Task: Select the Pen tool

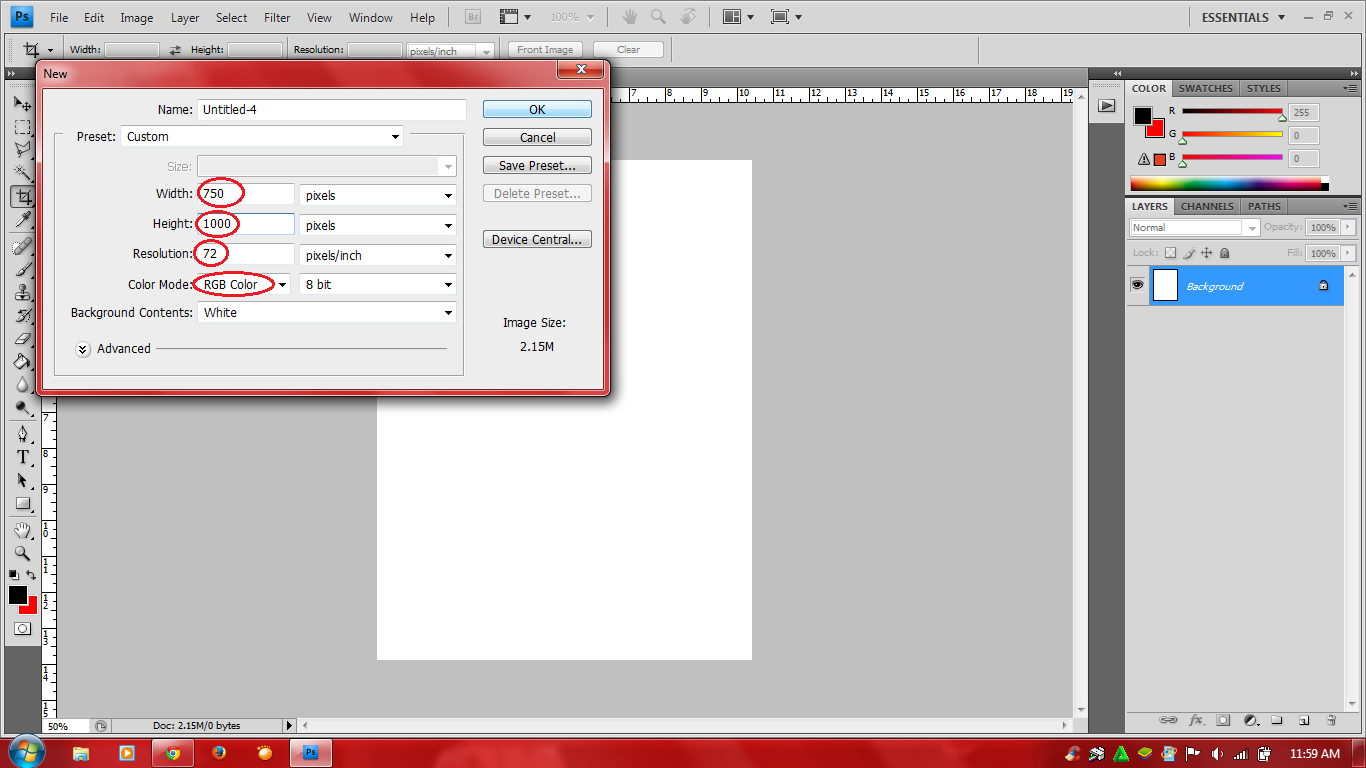Action: coord(22,434)
